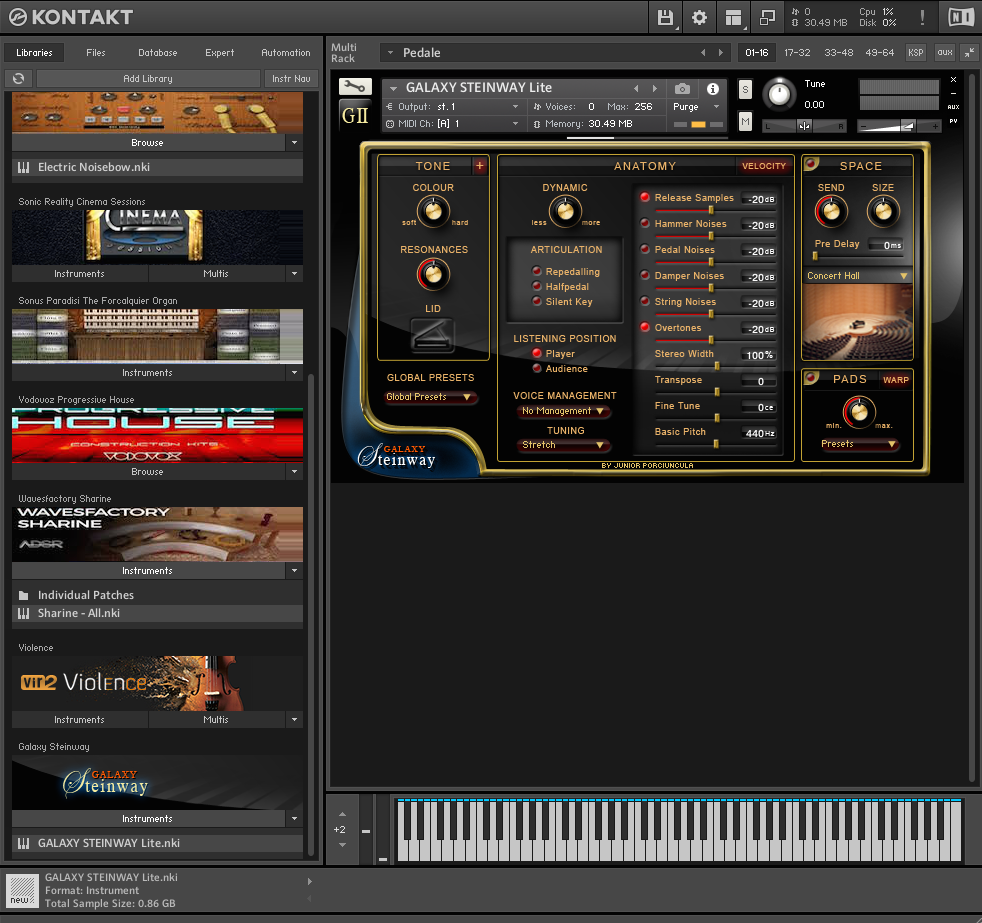Image resolution: width=982 pixels, height=923 pixels.
Task: Expand Galaxy Steinway library options arrow
Action: point(294,818)
